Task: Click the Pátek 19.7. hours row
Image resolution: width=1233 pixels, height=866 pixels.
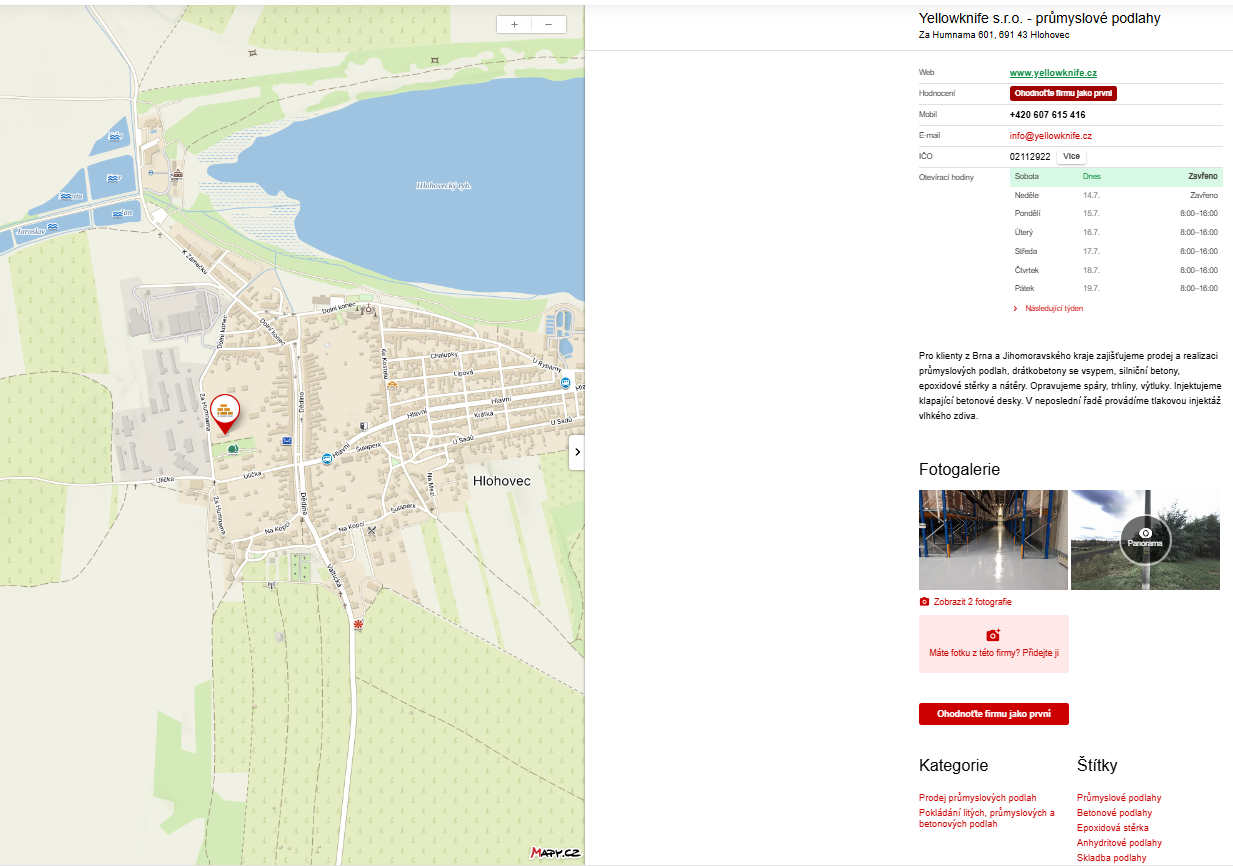Action: [x=1116, y=288]
